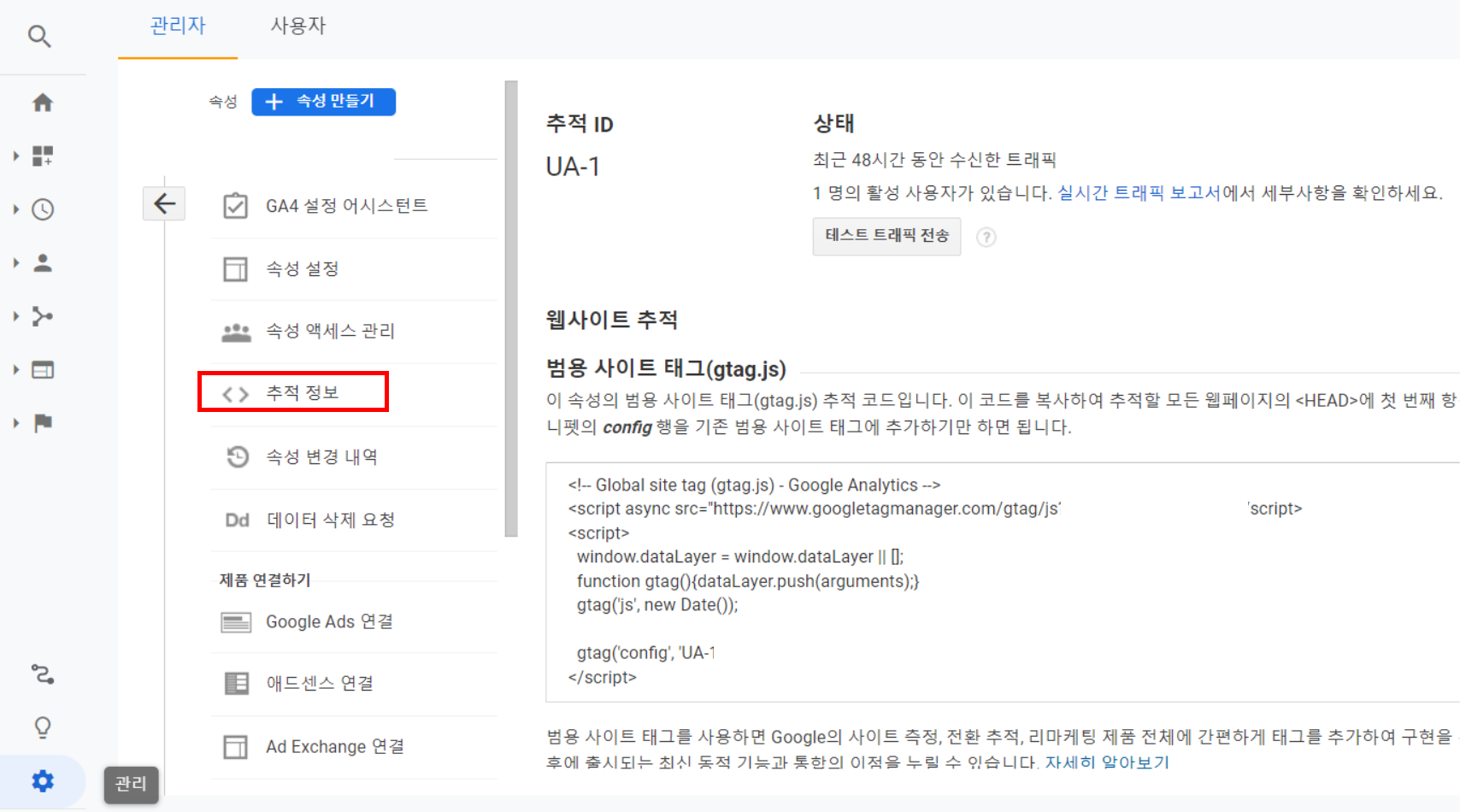Expand the Realtime section arrow

click(x=15, y=209)
